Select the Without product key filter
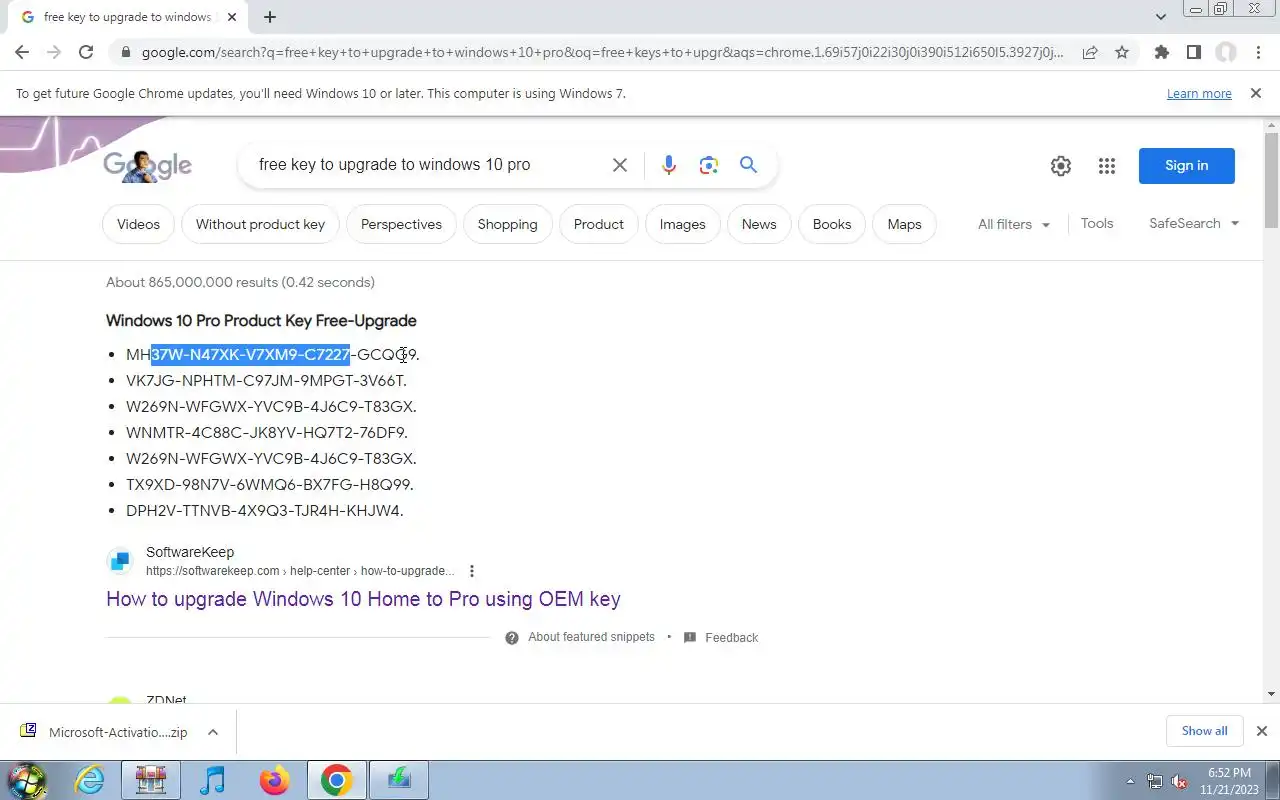This screenshot has width=1280, height=800. (260, 224)
